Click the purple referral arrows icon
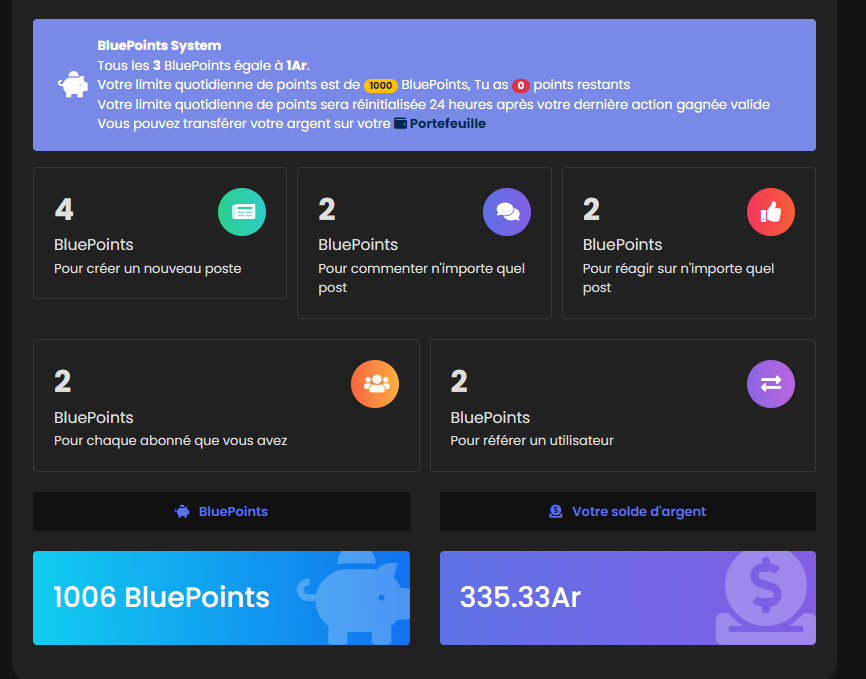The height and width of the screenshot is (679, 866). (771, 384)
